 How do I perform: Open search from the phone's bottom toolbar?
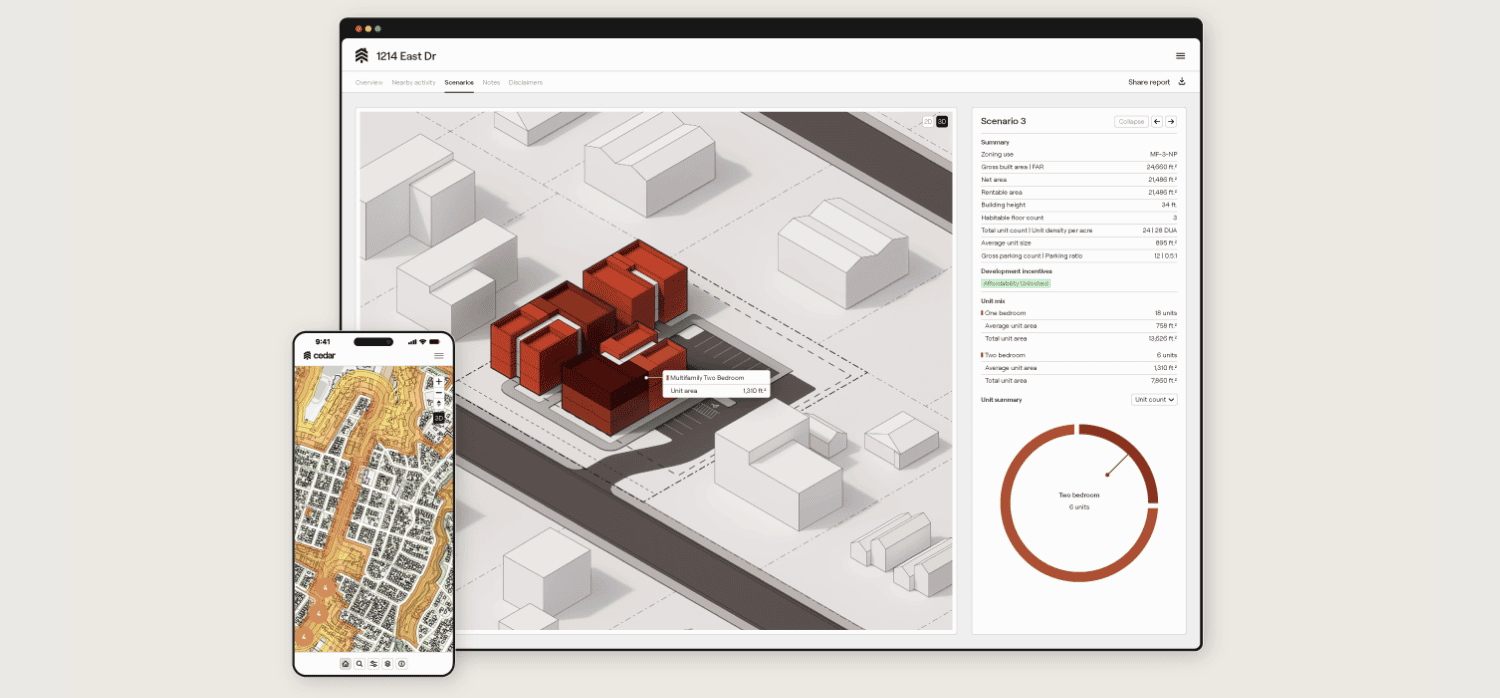click(360, 663)
